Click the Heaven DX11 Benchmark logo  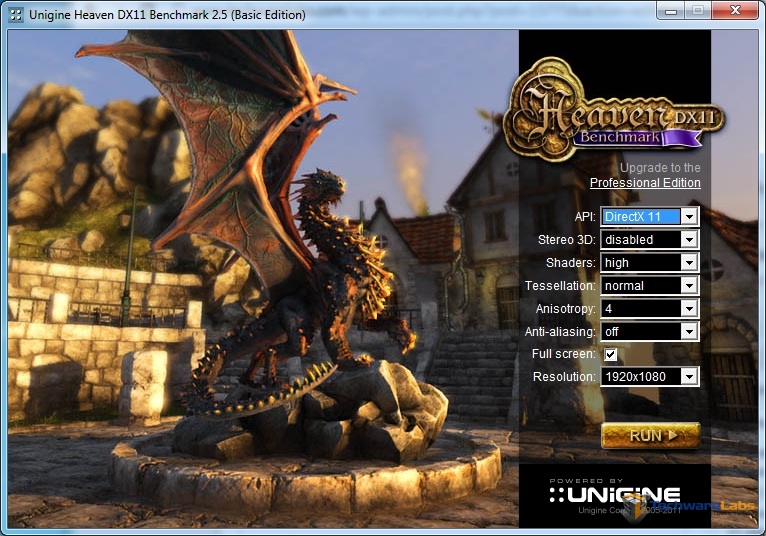click(614, 110)
